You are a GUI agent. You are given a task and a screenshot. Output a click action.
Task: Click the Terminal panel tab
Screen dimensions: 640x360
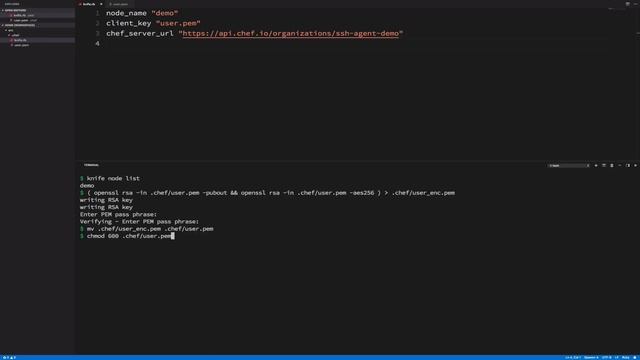(x=91, y=165)
